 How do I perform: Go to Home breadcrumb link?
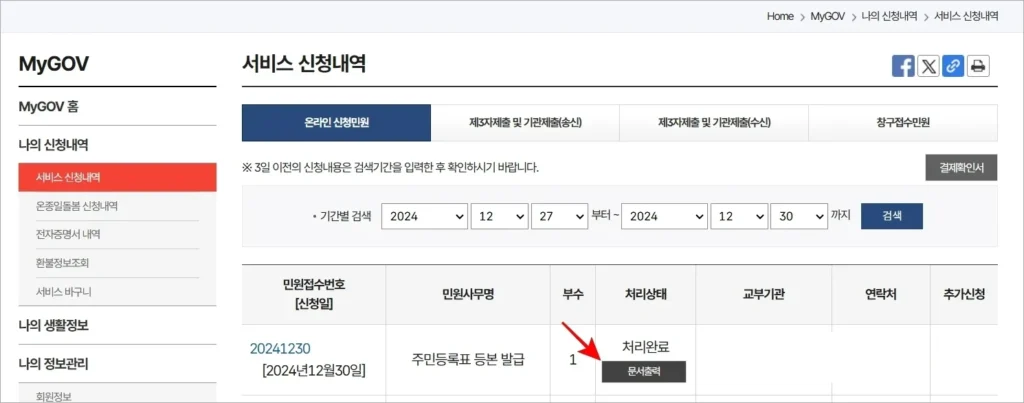[780, 16]
